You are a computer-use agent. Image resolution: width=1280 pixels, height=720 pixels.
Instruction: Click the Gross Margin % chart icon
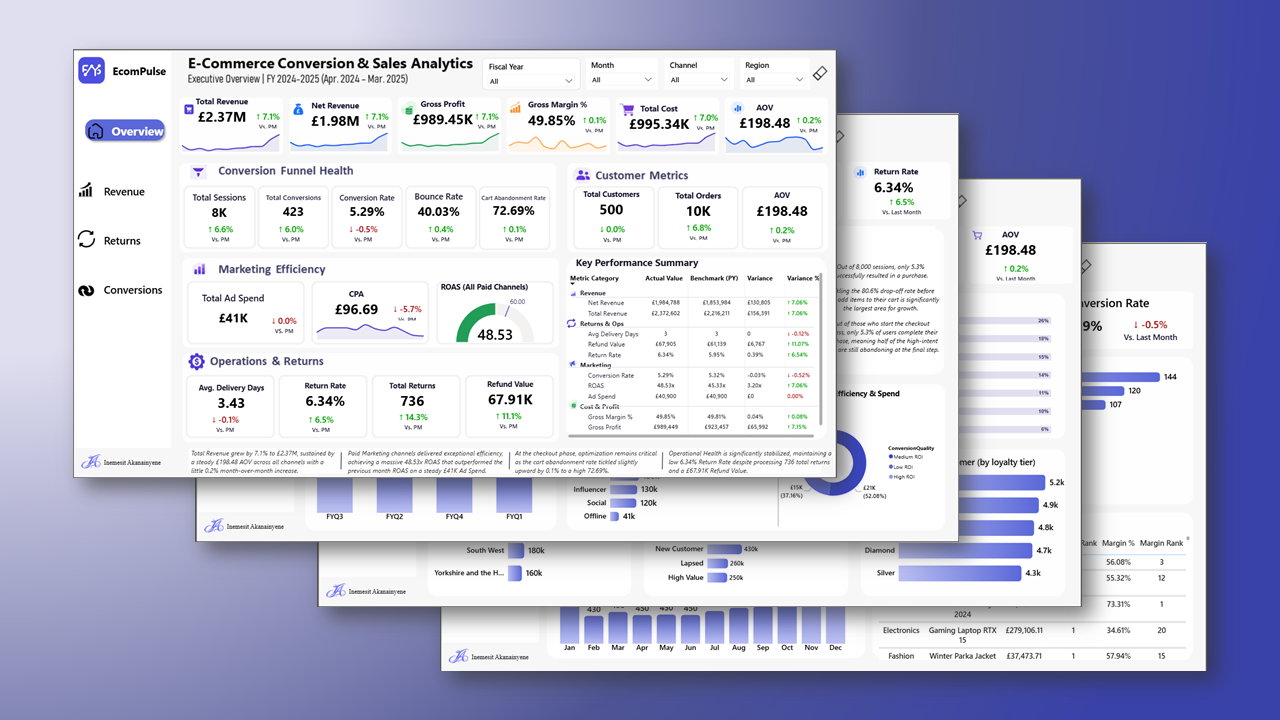pyautogui.click(x=515, y=108)
